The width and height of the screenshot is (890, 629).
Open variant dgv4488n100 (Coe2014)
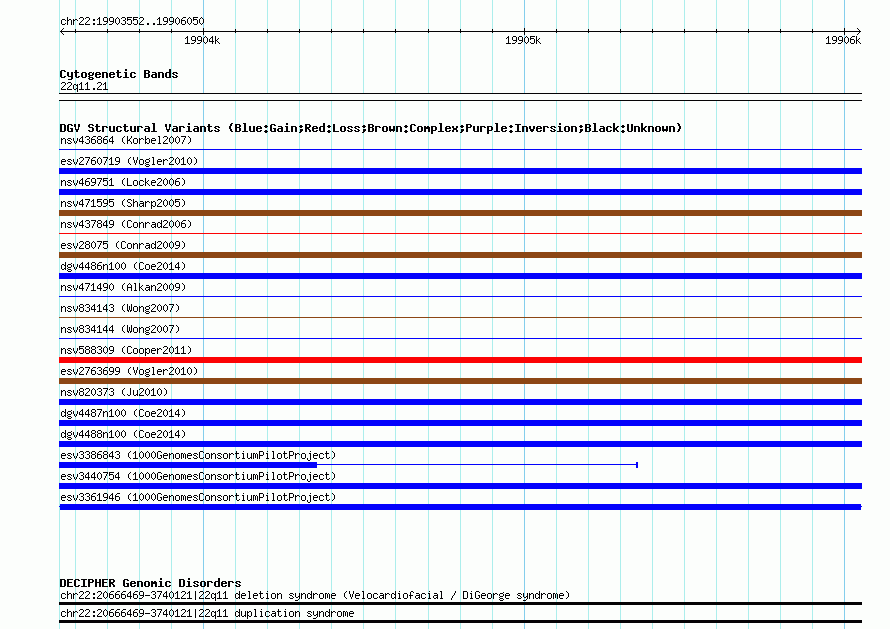point(123,434)
